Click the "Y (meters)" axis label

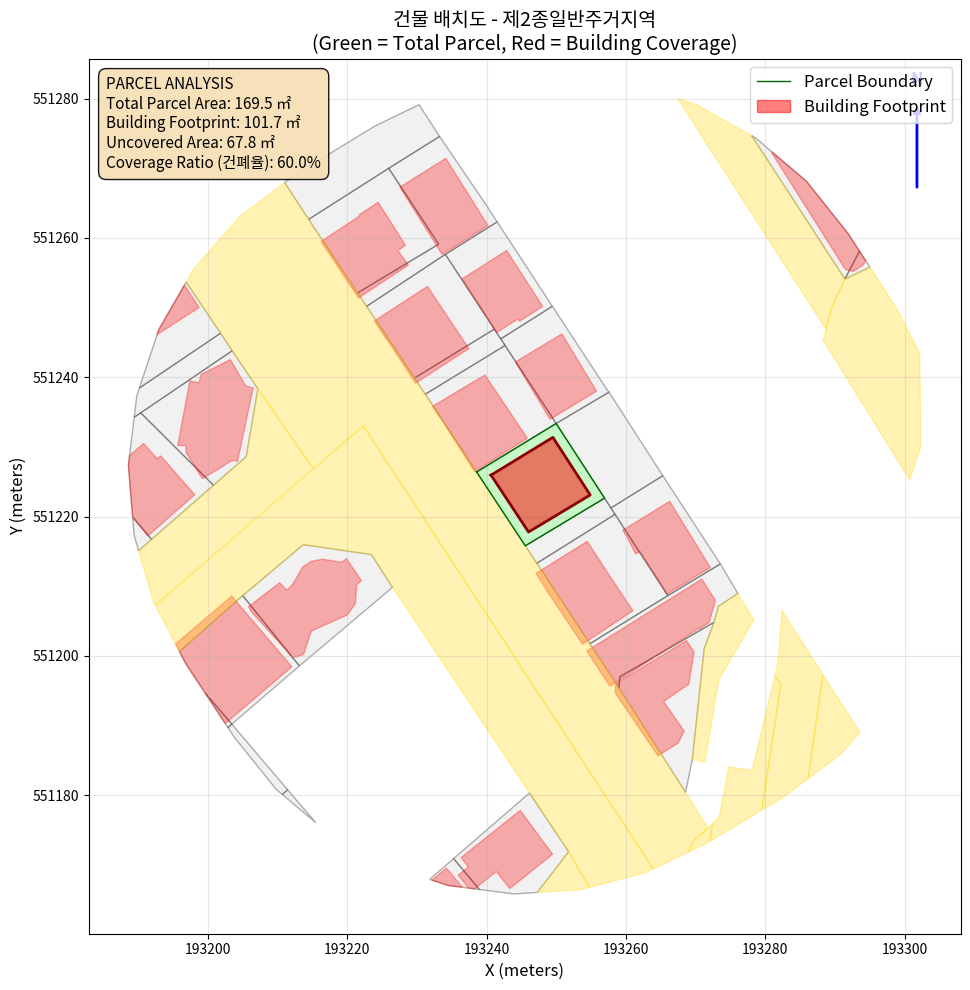coord(17,496)
